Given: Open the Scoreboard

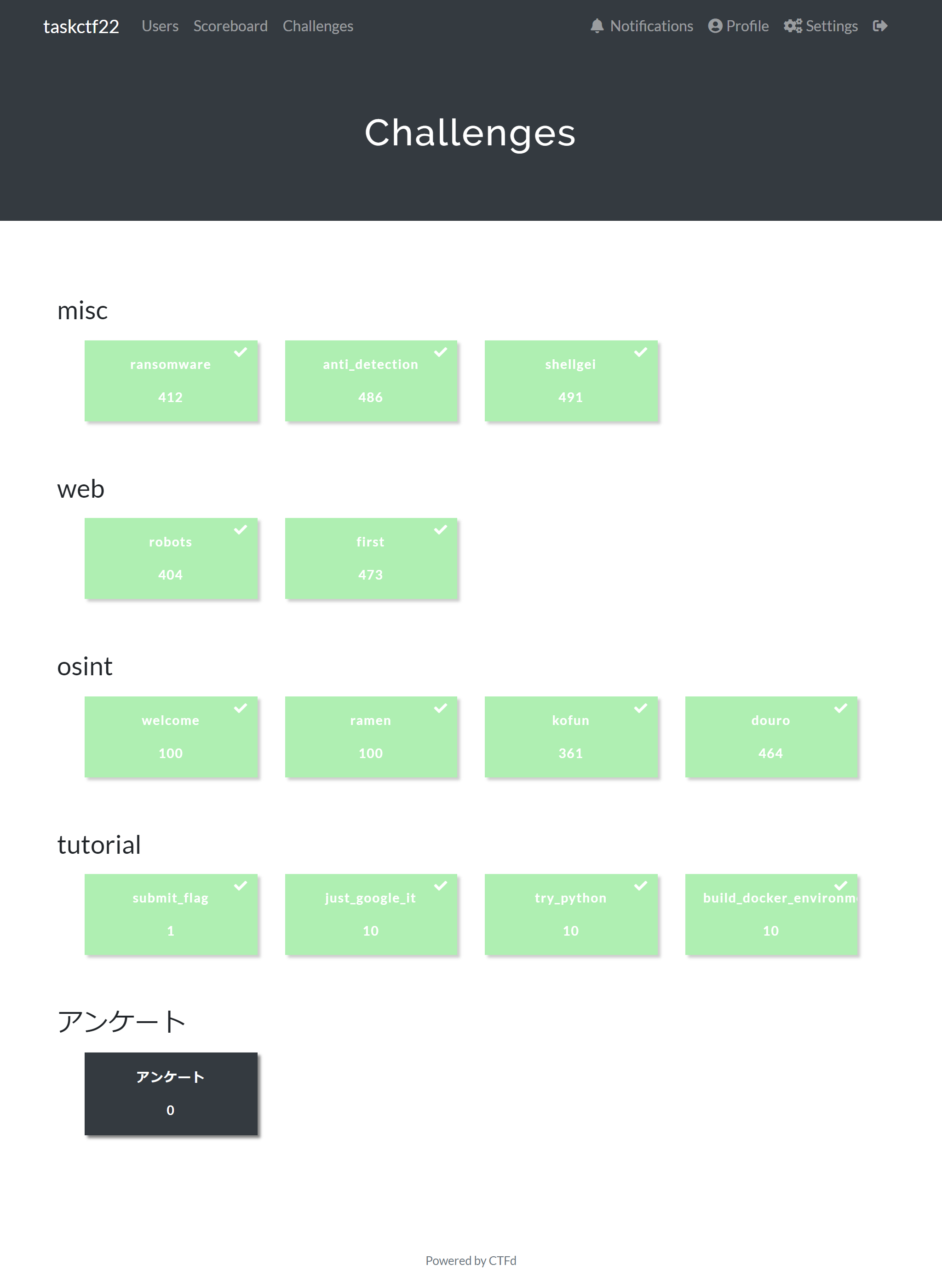Looking at the screenshot, I should point(231,26).
